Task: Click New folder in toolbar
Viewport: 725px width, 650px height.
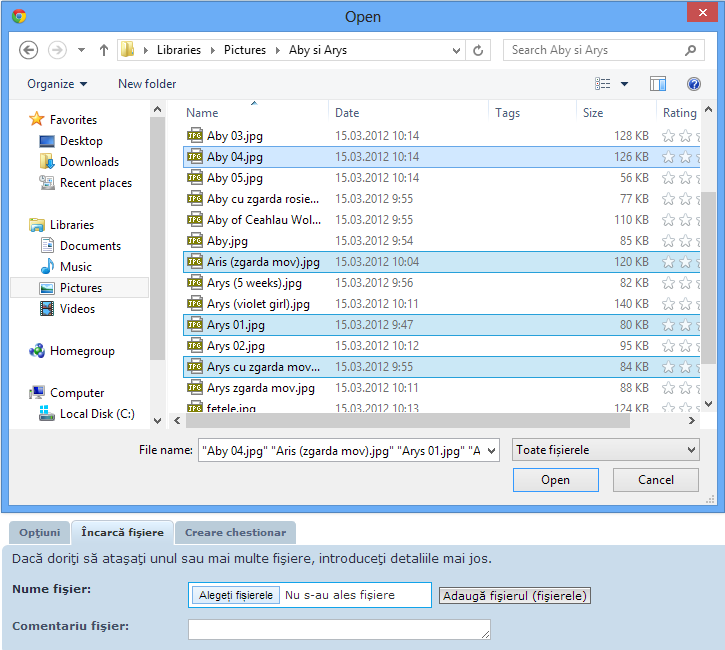Action: [x=147, y=84]
